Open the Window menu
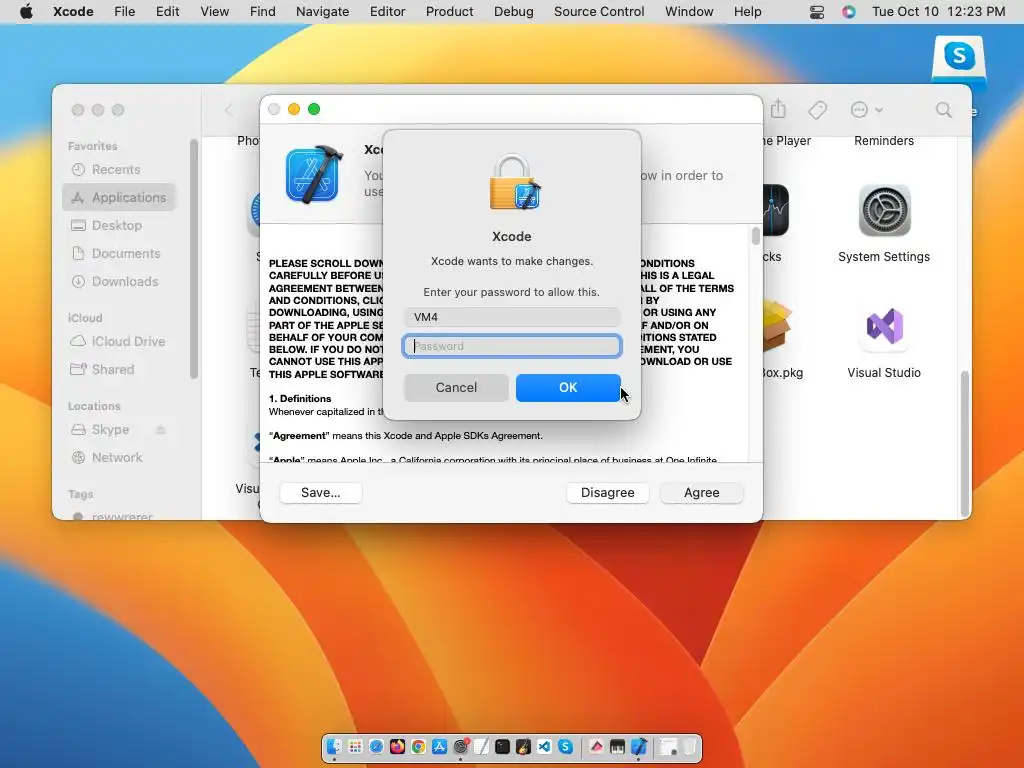 click(x=689, y=12)
